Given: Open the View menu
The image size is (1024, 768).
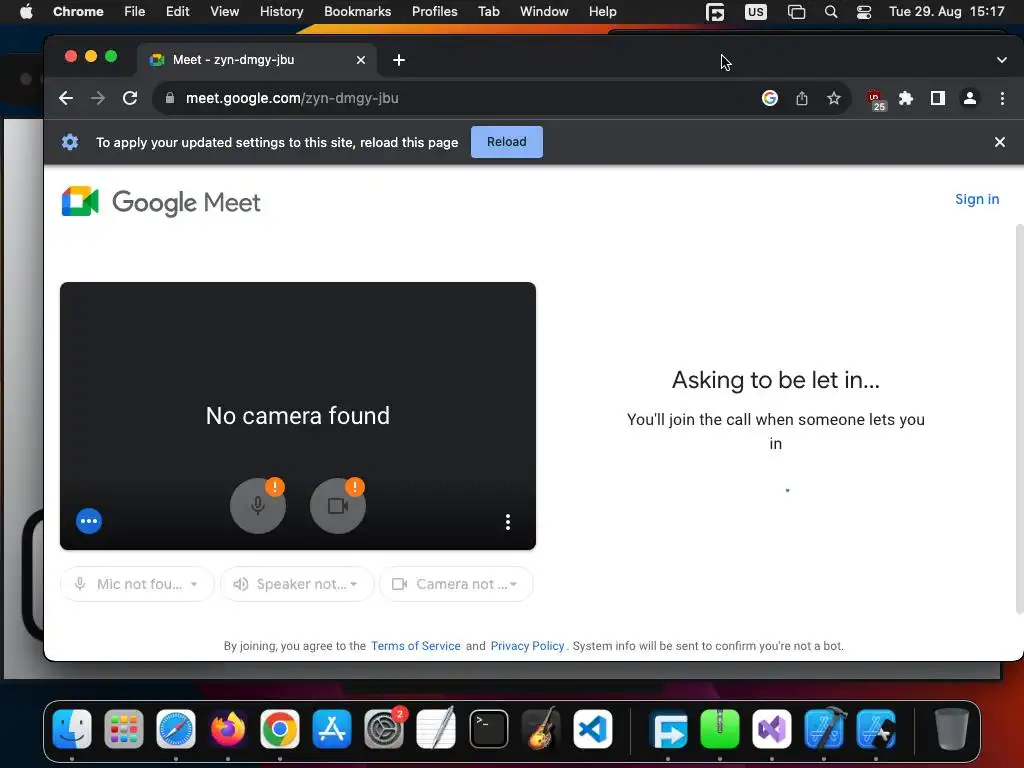Looking at the screenshot, I should point(225,12).
